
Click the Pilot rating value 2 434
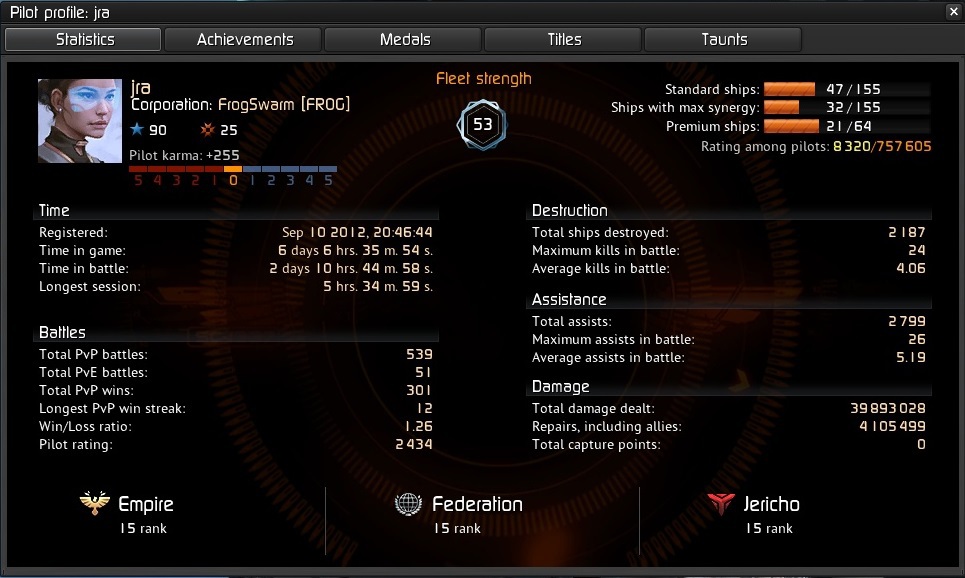pyautogui.click(x=414, y=444)
